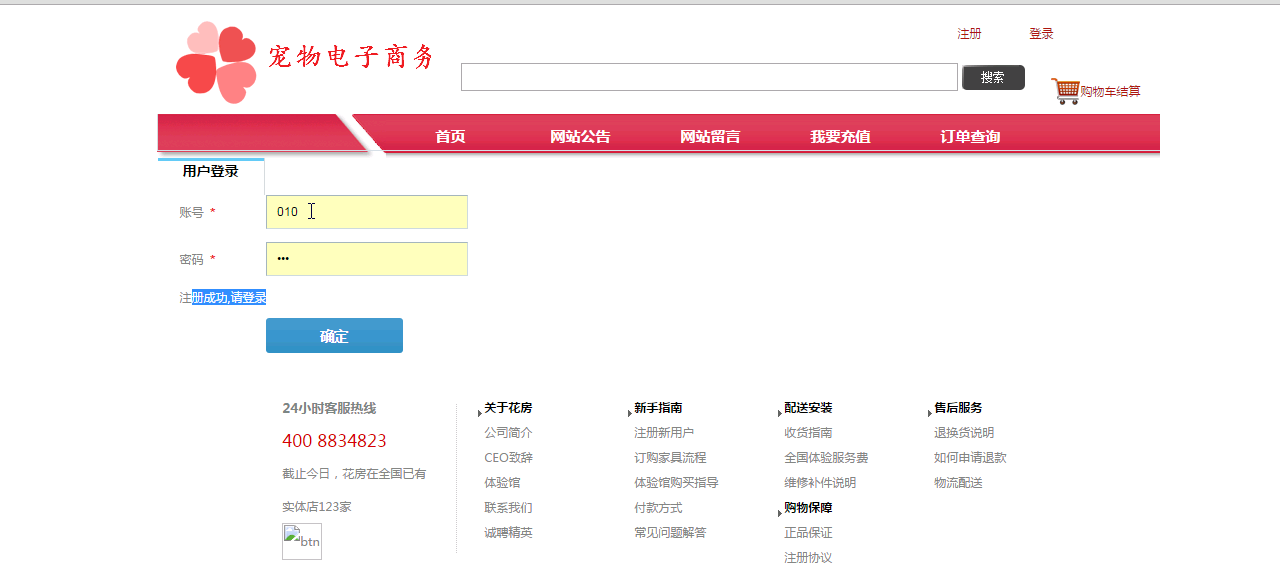Open 订购家具流程 footer link
This screenshot has width=1280, height=575.
click(x=670, y=458)
